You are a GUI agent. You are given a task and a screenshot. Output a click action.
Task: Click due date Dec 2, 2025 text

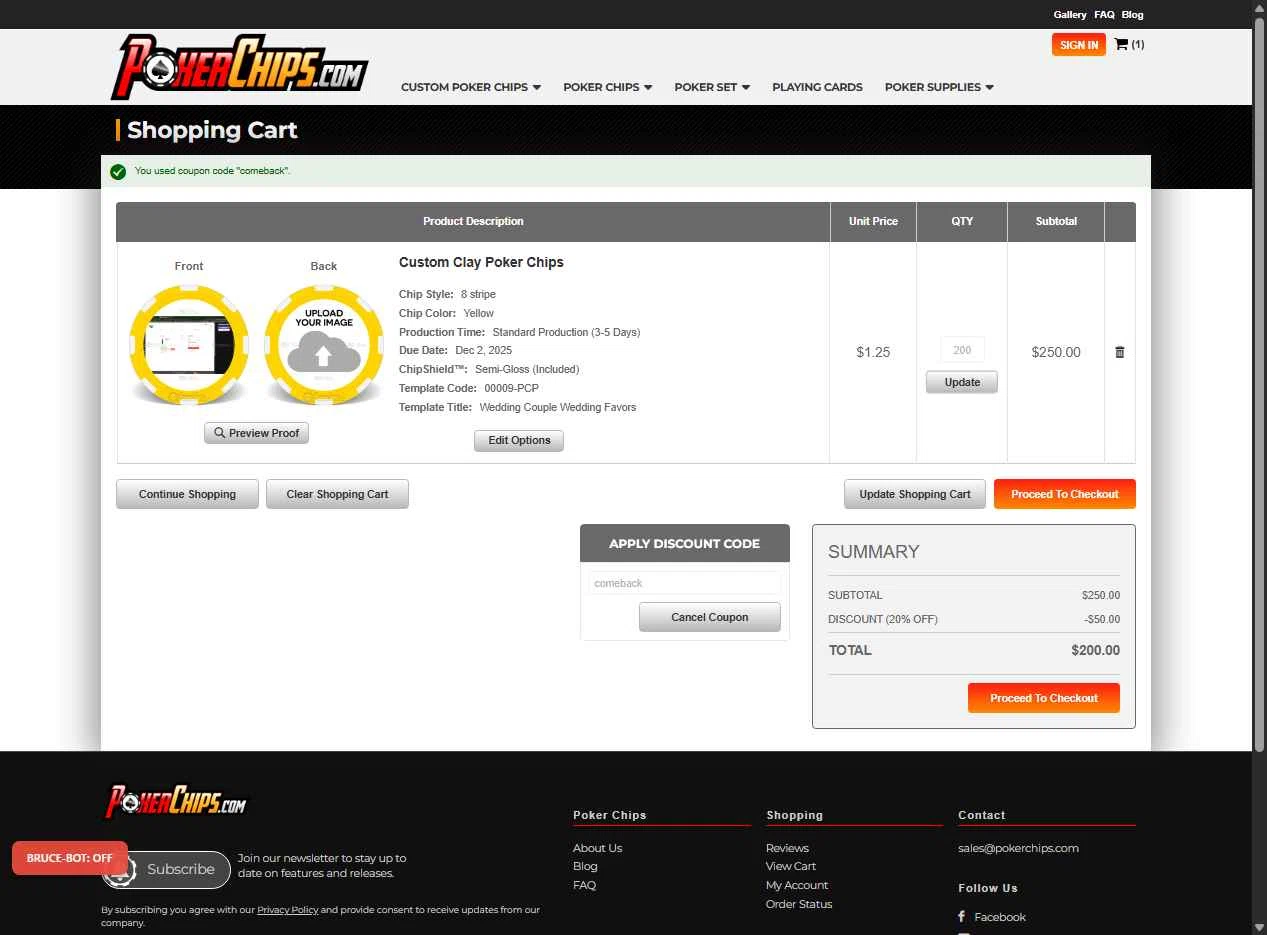tap(483, 350)
